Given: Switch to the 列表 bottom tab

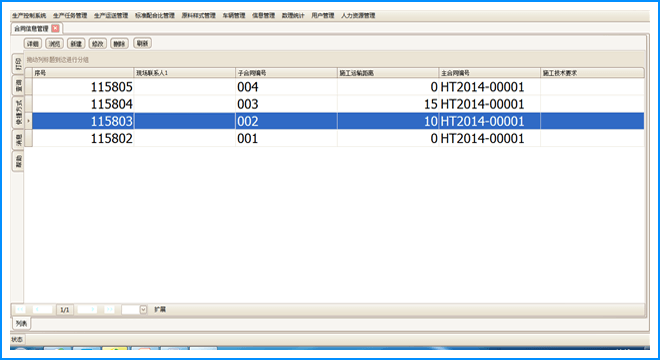Looking at the screenshot, I should tap(21, 323).
